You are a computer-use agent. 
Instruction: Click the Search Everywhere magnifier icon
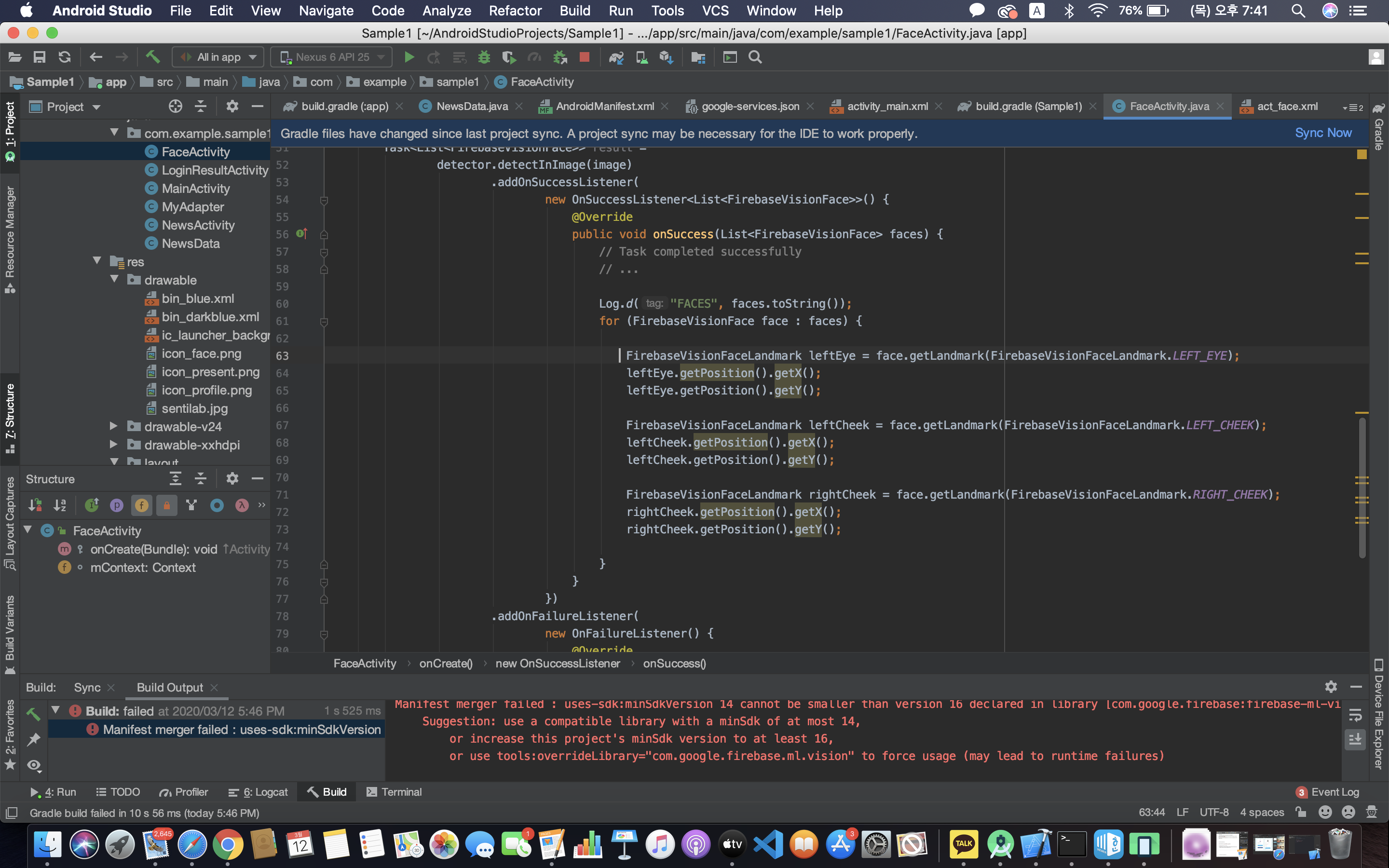(x=755, y=57)
